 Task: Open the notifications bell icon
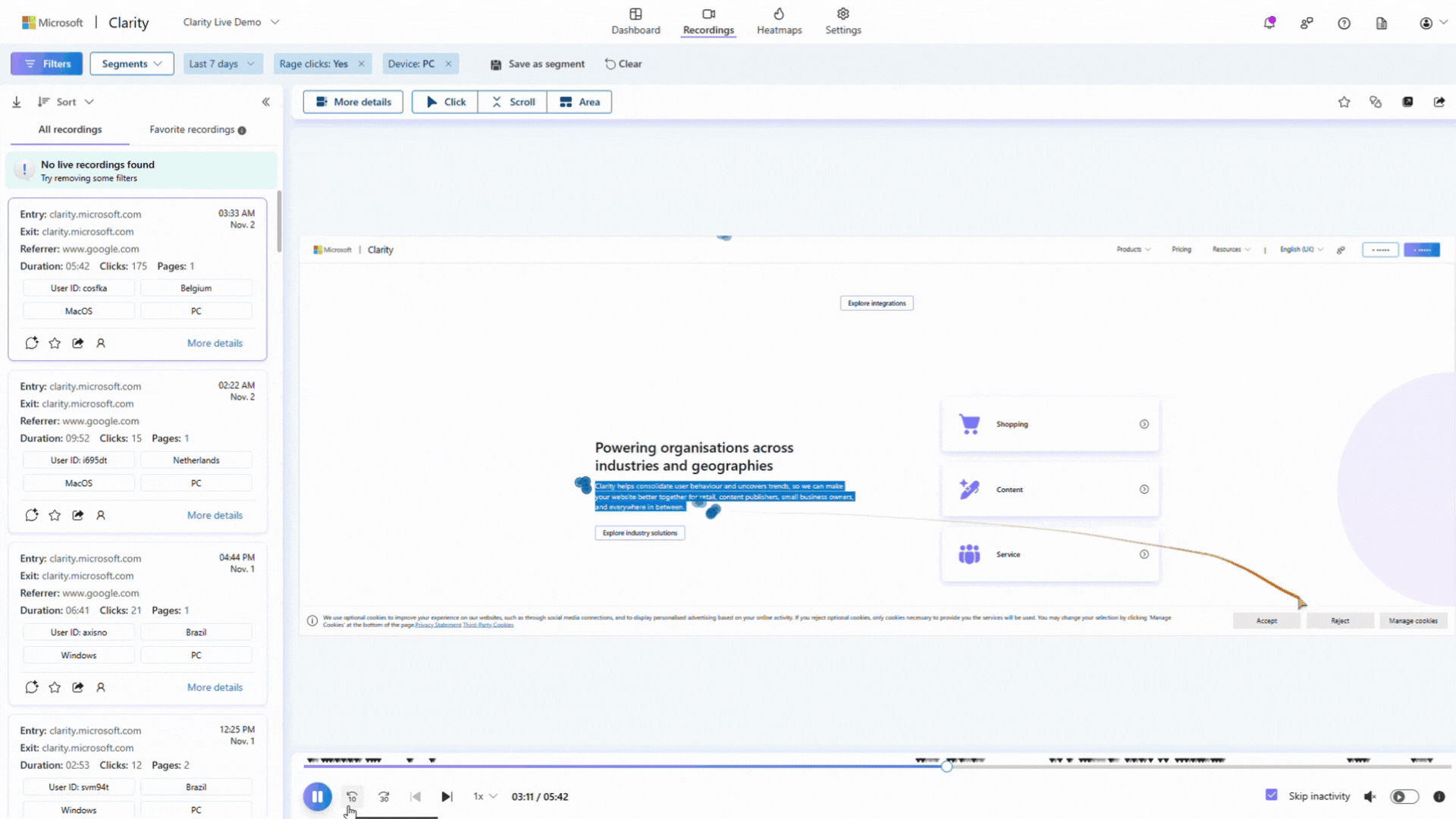[1269, 23]
